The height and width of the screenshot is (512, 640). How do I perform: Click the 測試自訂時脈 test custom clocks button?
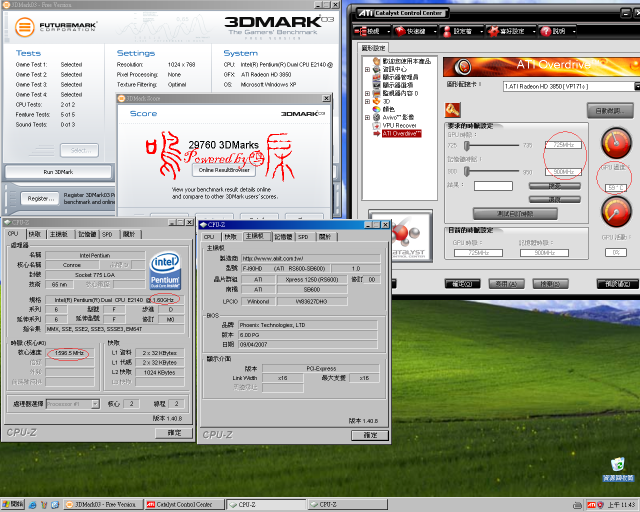[515, 214]
